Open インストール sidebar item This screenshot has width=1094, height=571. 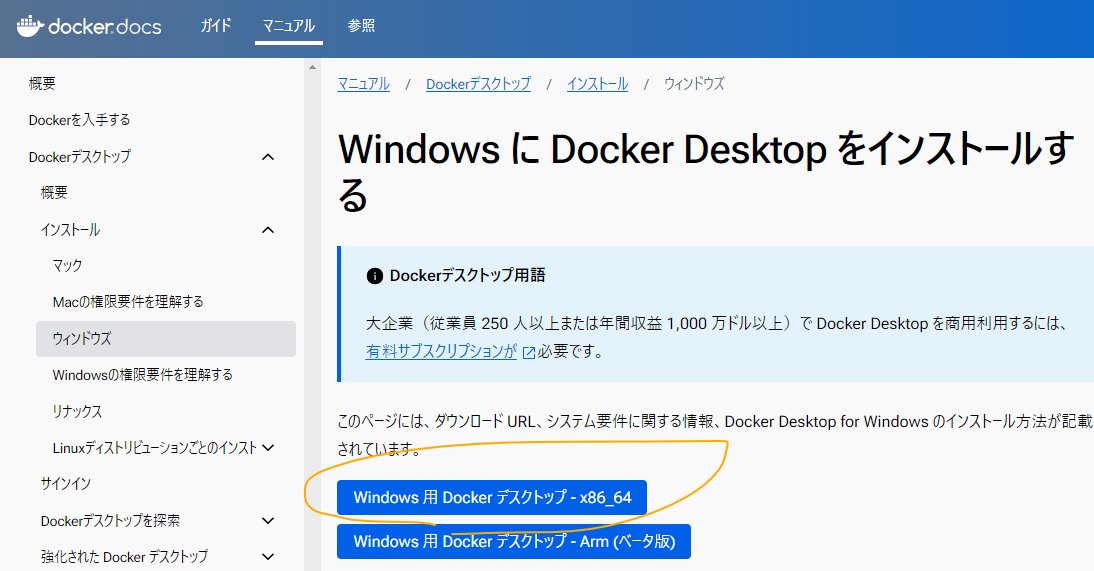[70, 230]
